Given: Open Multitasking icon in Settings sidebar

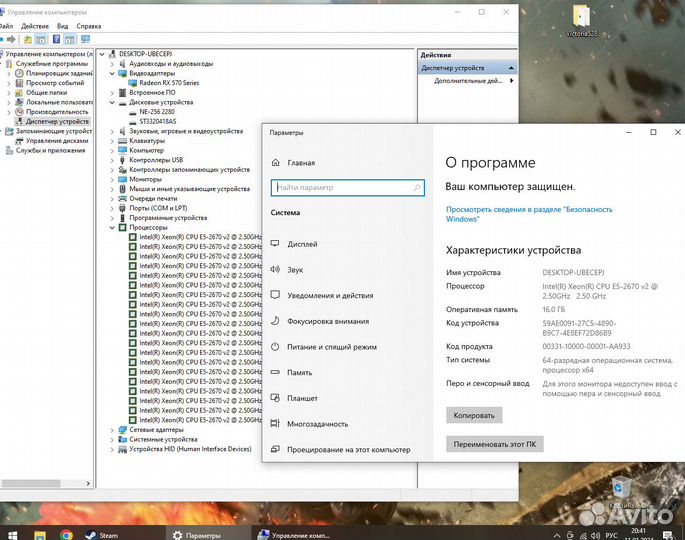Looking at the screenshot, I should click(275, 423).
